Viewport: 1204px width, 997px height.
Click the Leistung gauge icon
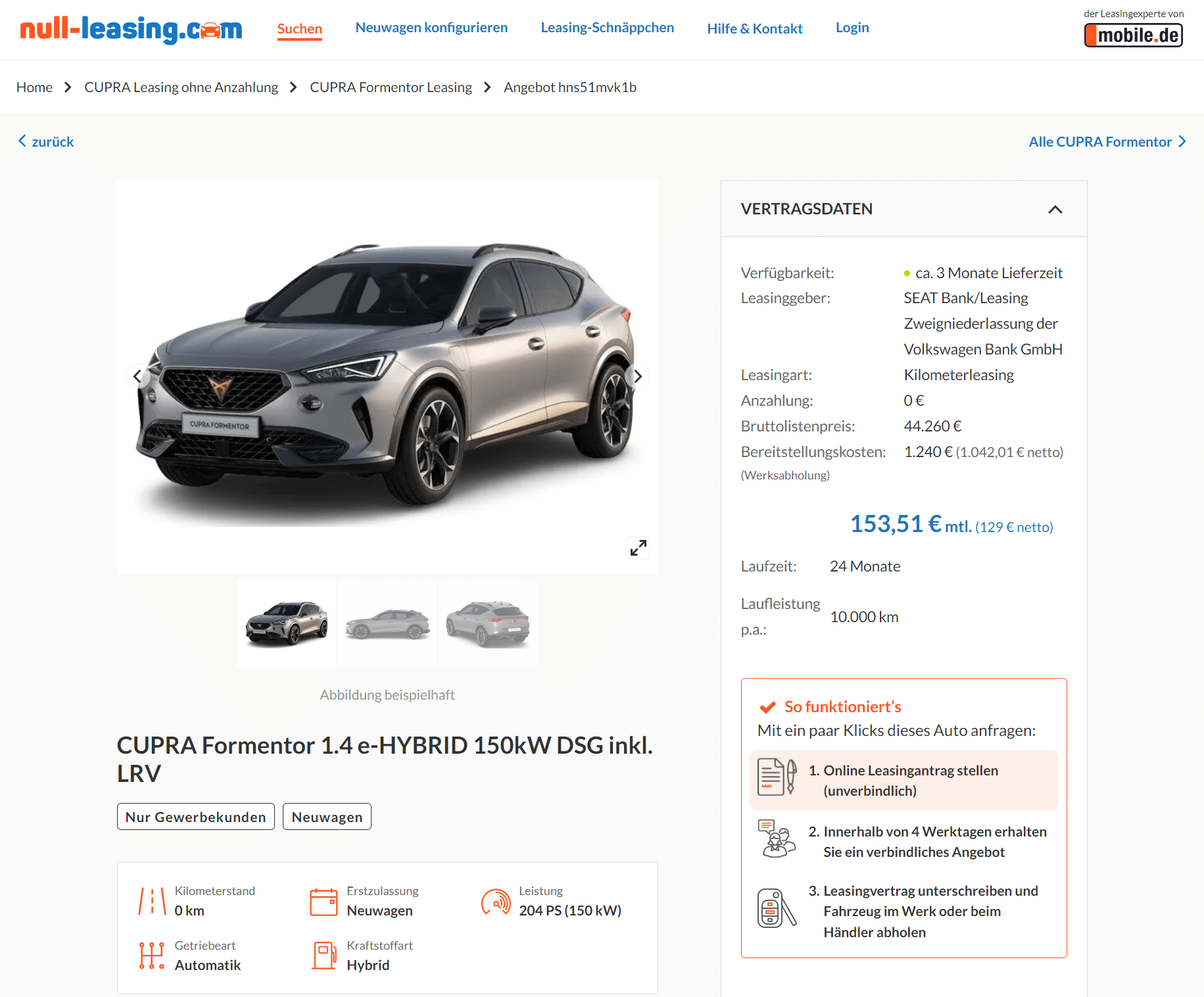pos(496,902)
